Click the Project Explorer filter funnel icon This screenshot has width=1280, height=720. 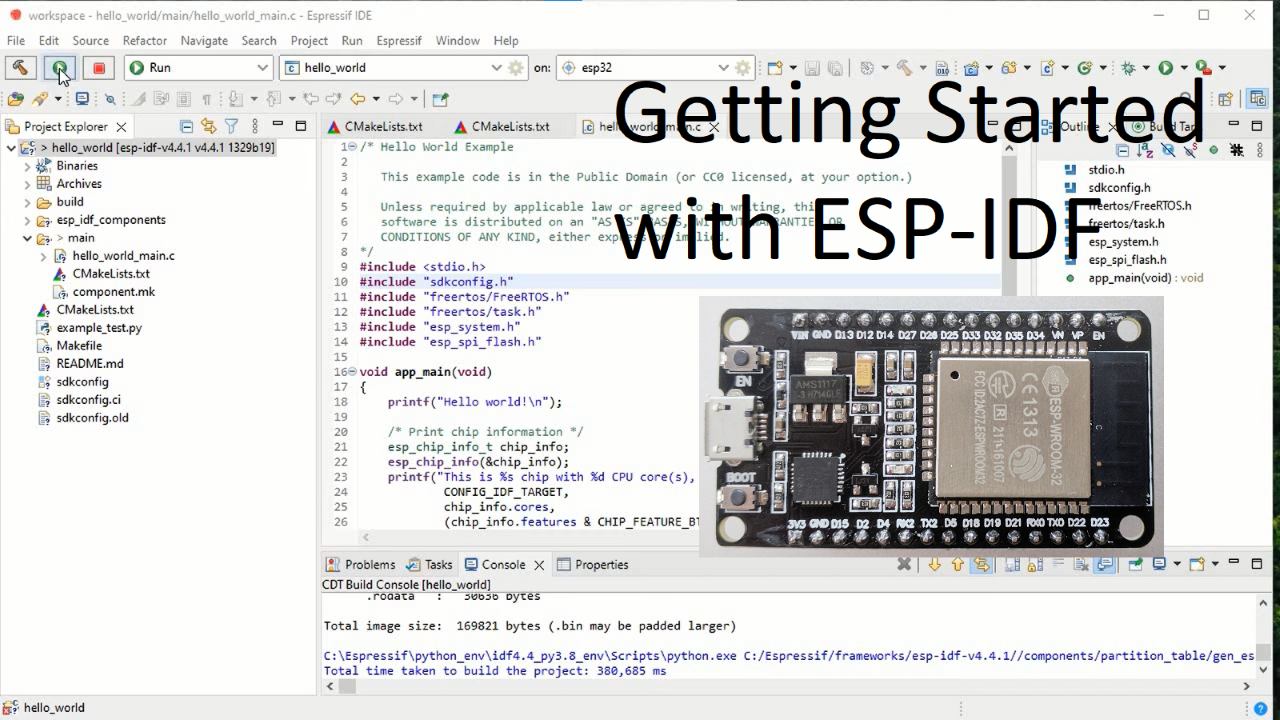coord(231,127)
